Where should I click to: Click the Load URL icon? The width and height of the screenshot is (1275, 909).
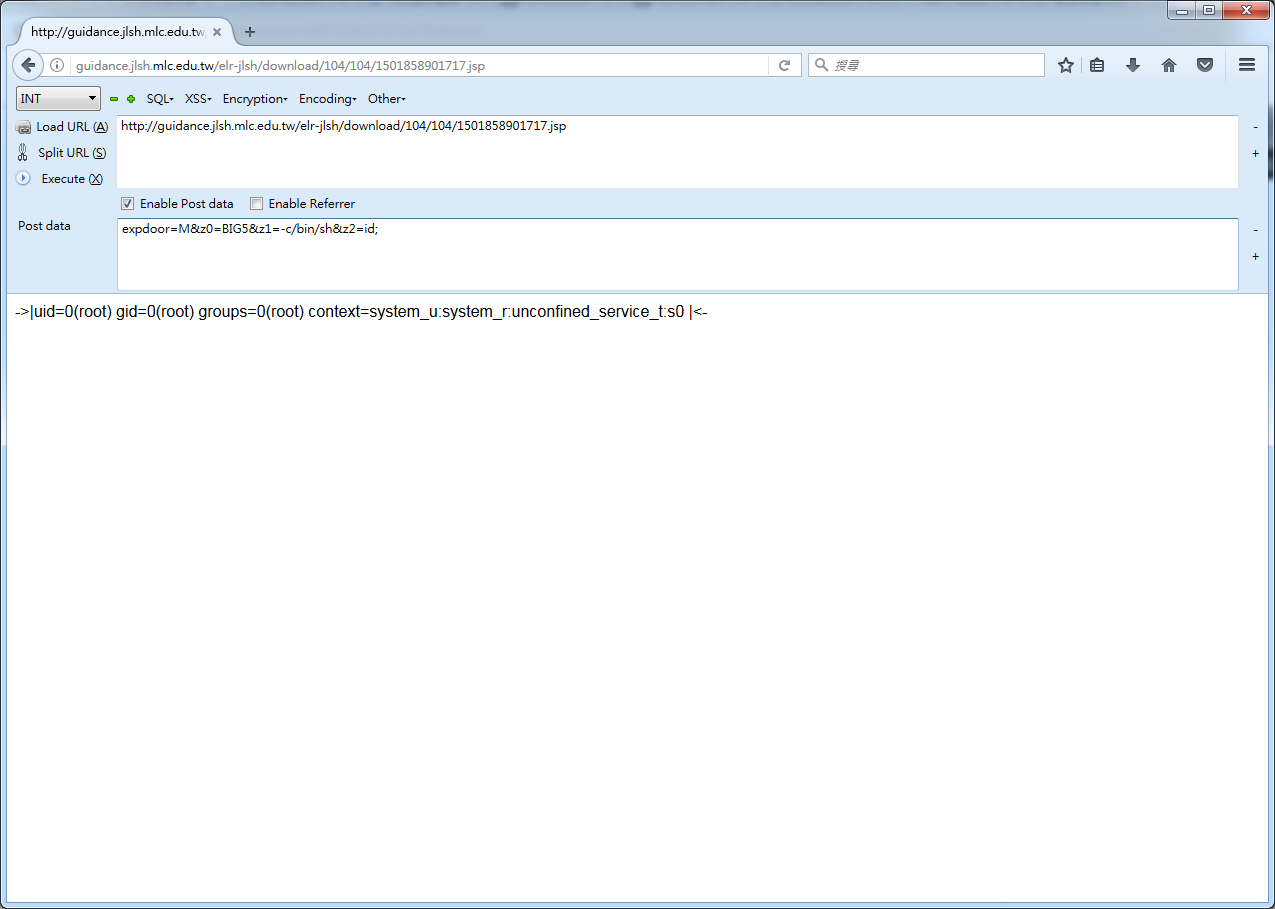(x=23, y=127)
